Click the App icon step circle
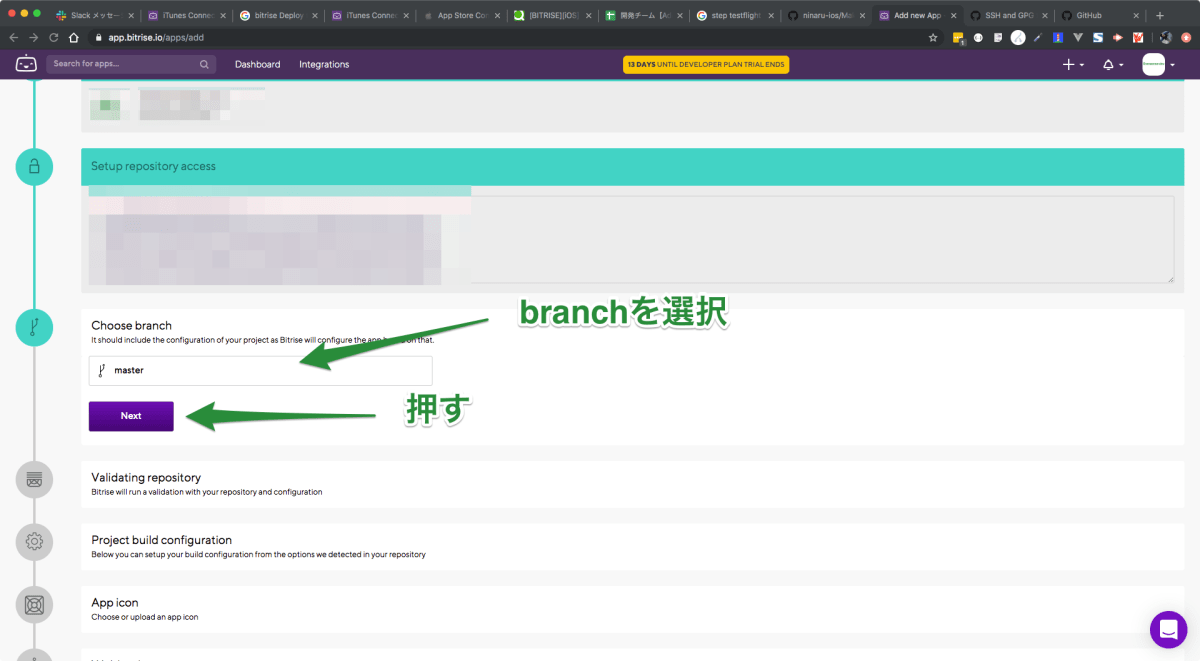The height and width of the screenshot is (661, 1200). pos(34,604)
